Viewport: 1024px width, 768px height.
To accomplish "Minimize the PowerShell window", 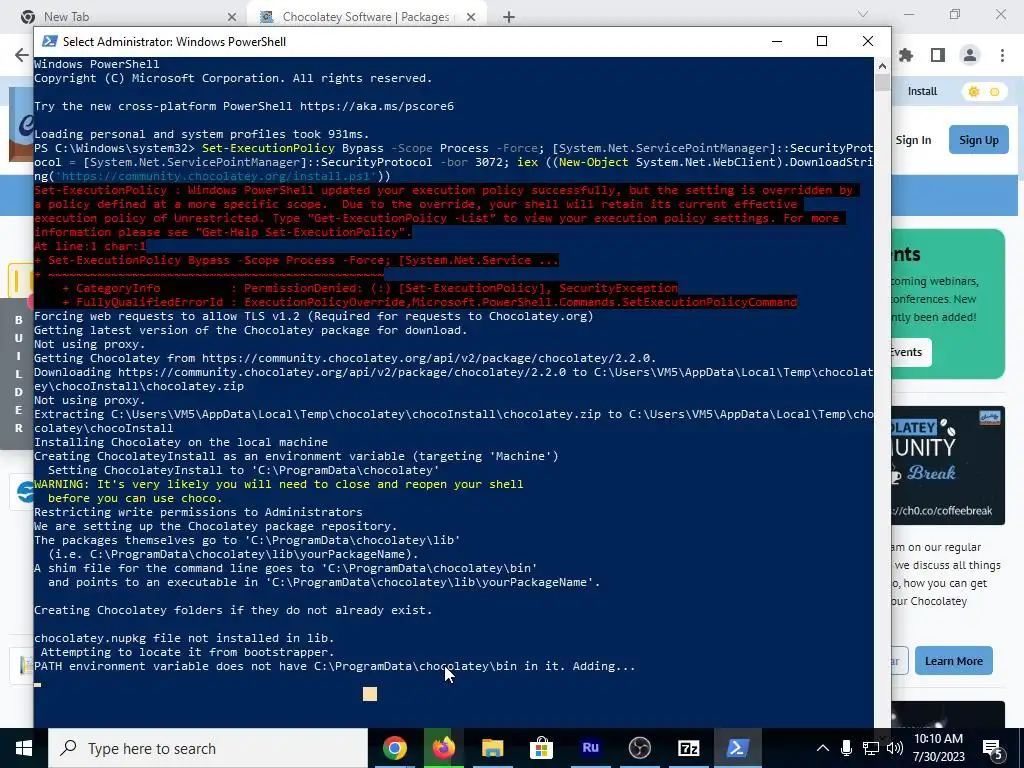I will (776, 41).
